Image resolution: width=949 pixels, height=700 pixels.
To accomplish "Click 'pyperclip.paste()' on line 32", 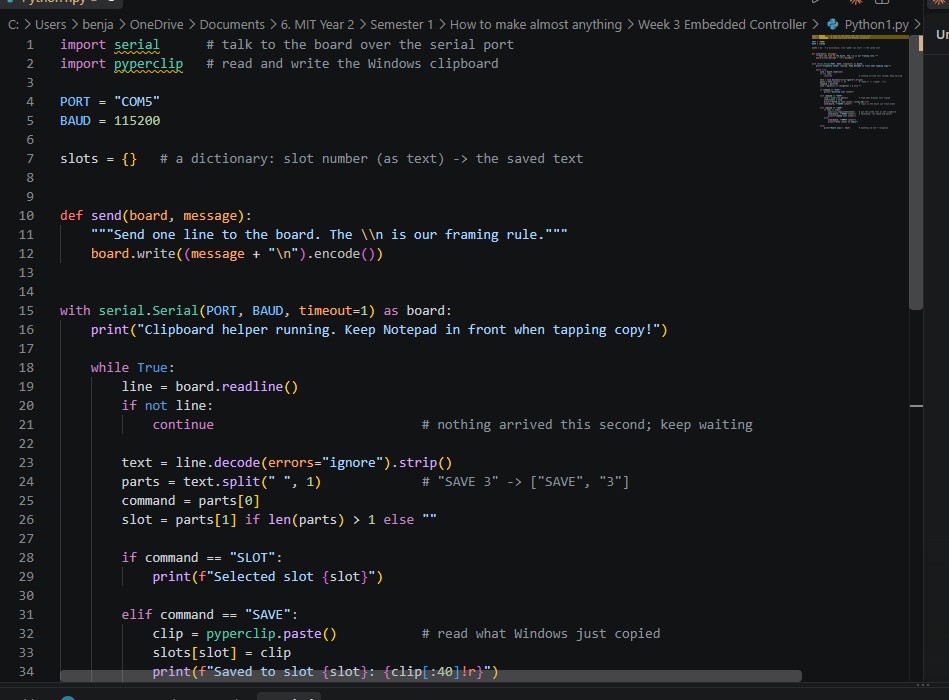I will click(x=271, y=633).
